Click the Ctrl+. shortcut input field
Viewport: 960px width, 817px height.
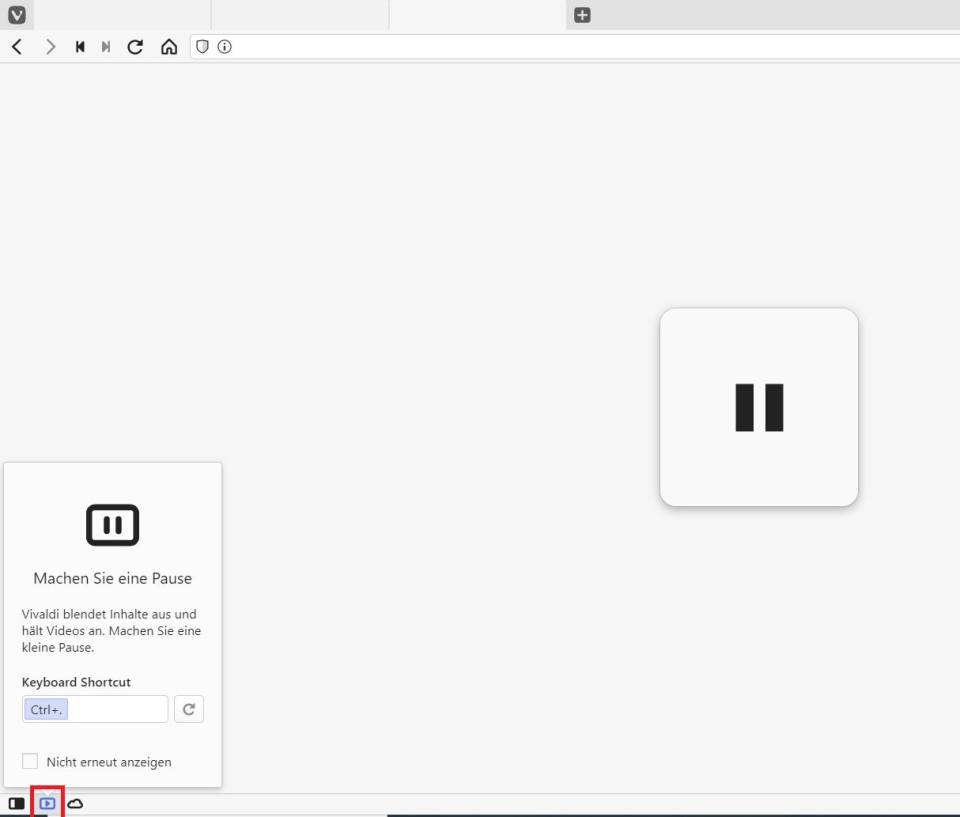pos(95,709)
